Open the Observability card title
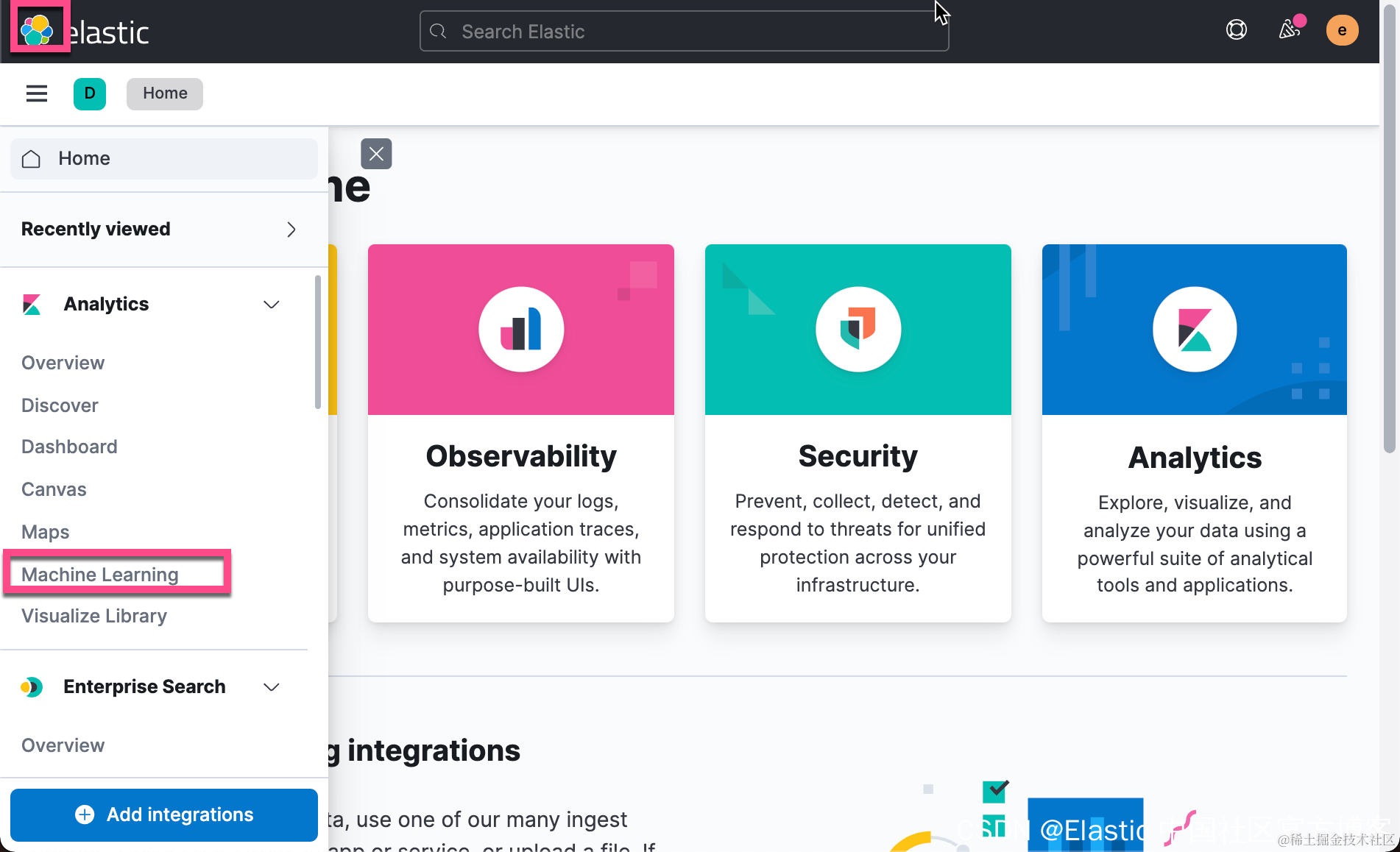Image resolution: width=1400 pixels, height=852 pixels. tap(521, 456)
